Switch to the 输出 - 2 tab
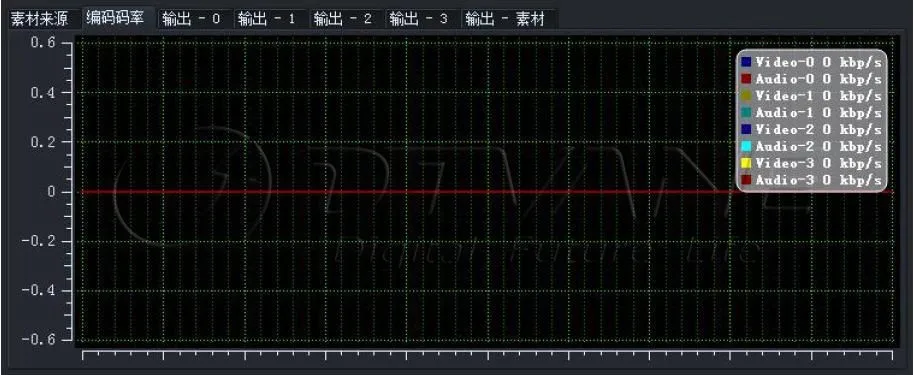 pyautogui.click(x=347, y=19)
